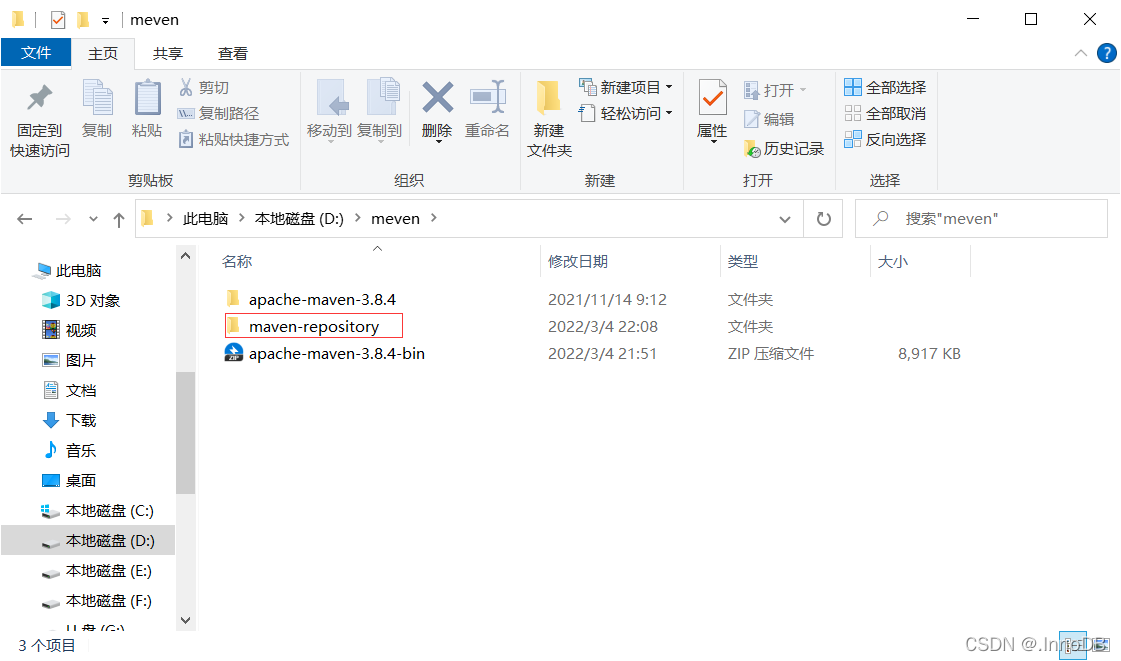Open recent locations dropdown arrow
The width and height of the screenshot is (1121, 661).
(93, 219)
